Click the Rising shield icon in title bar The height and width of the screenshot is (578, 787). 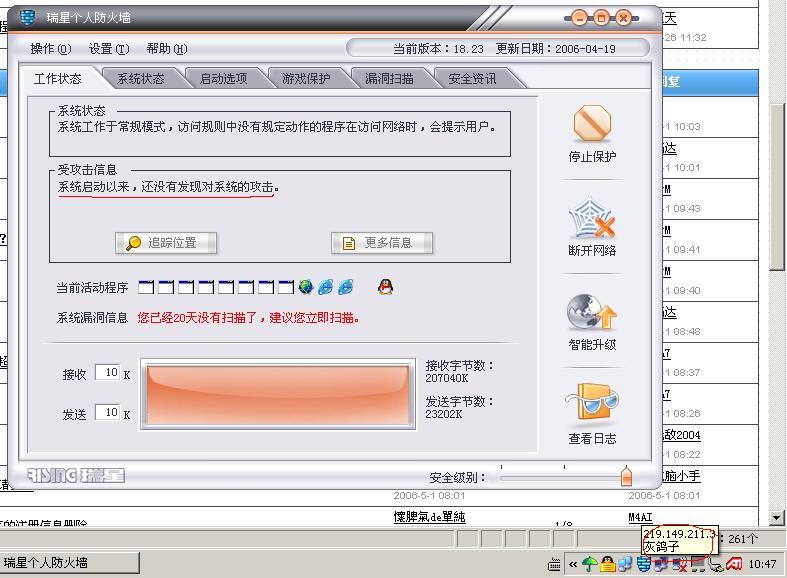[28, 18]
